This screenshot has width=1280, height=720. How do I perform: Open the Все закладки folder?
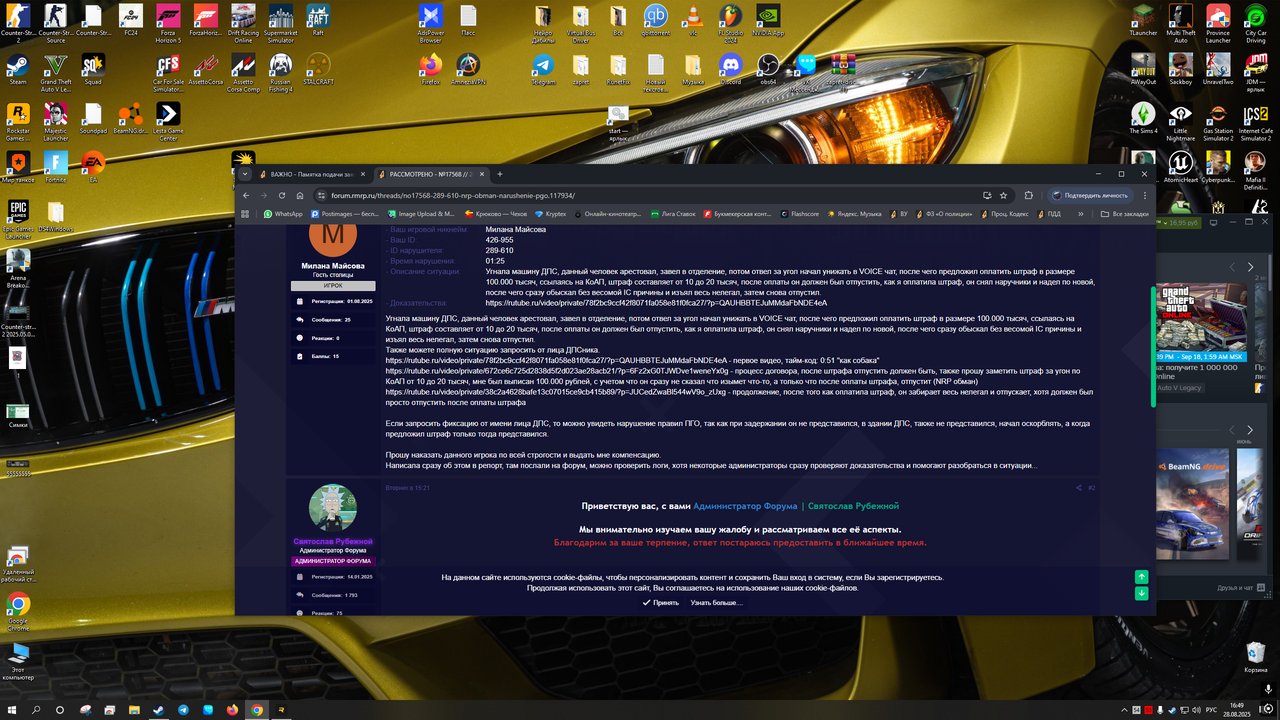[1124, 214]
